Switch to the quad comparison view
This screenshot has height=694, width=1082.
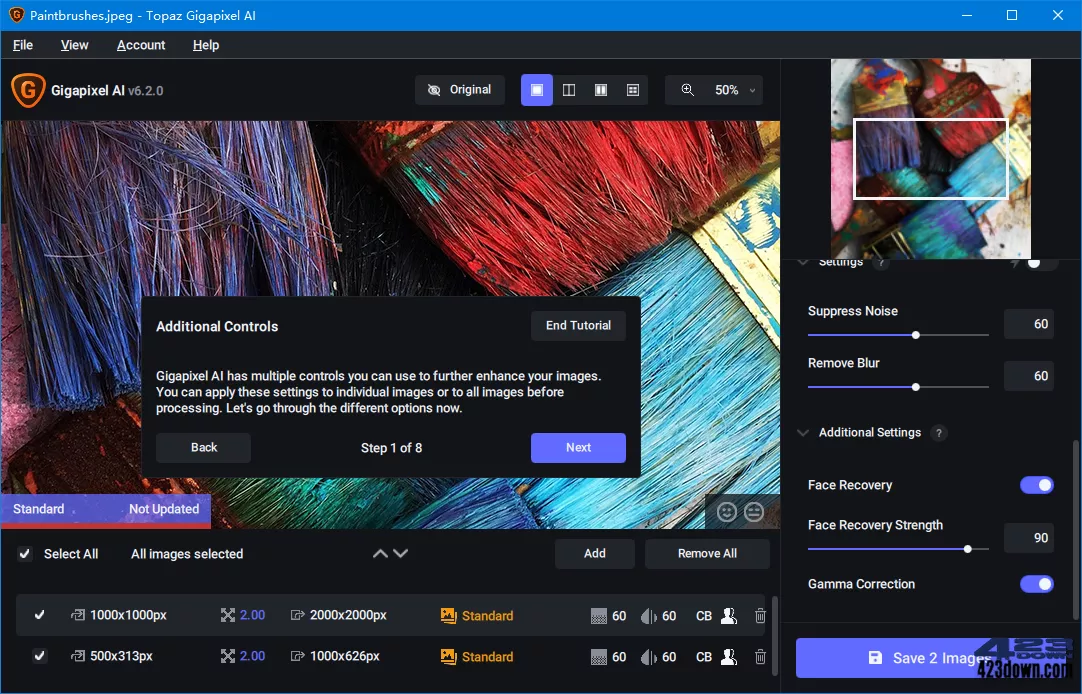[x=632, y=90]
